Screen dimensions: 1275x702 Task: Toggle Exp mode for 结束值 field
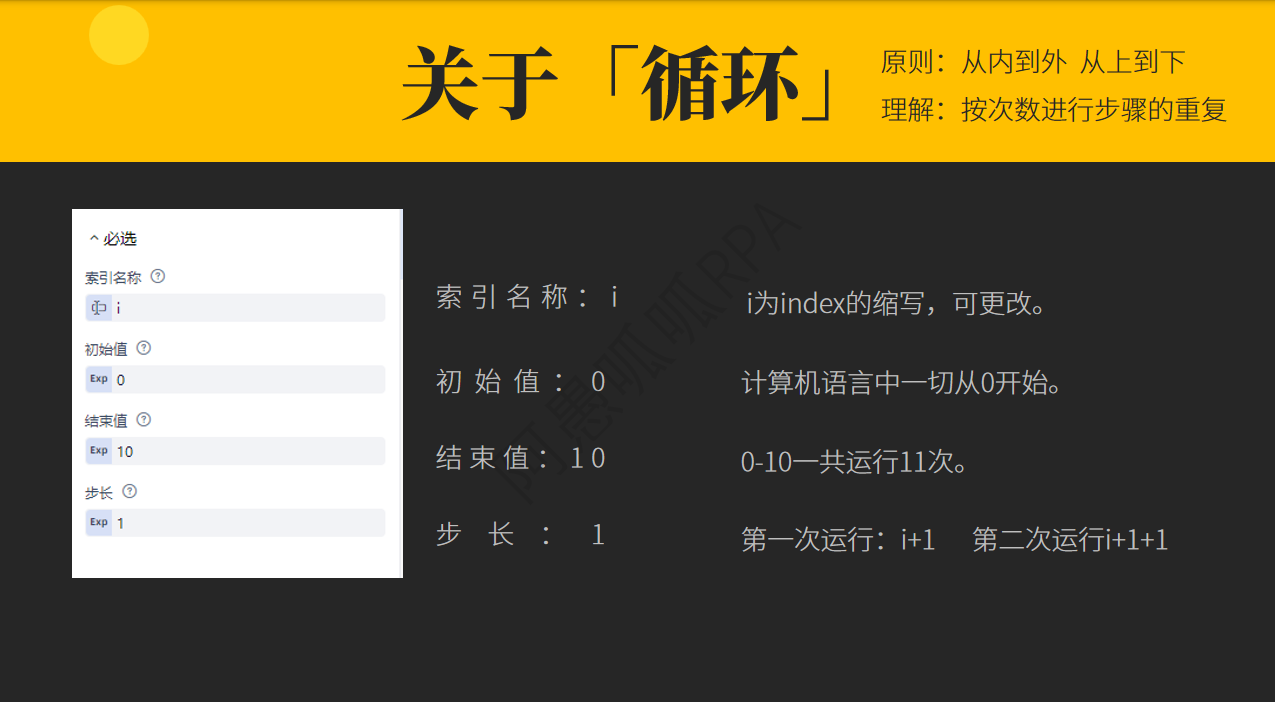tap(99, 451)
